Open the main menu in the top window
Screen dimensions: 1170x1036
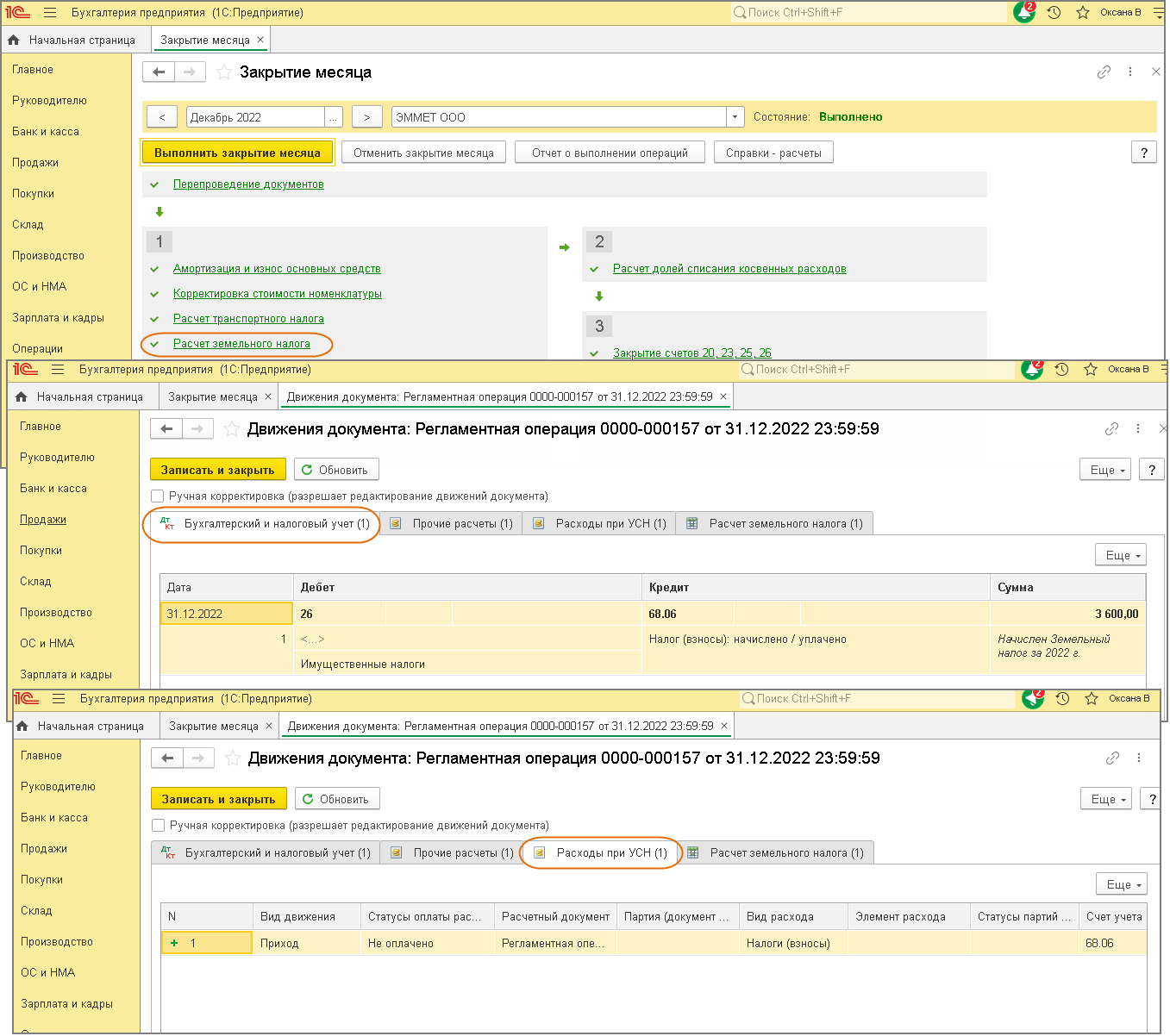50,13
